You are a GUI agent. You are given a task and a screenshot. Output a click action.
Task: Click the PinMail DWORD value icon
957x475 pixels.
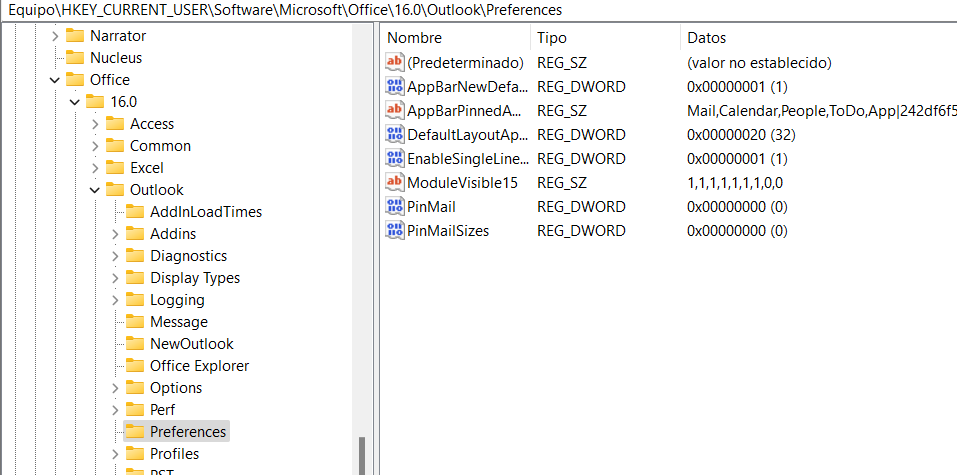(x=395, y=206)
